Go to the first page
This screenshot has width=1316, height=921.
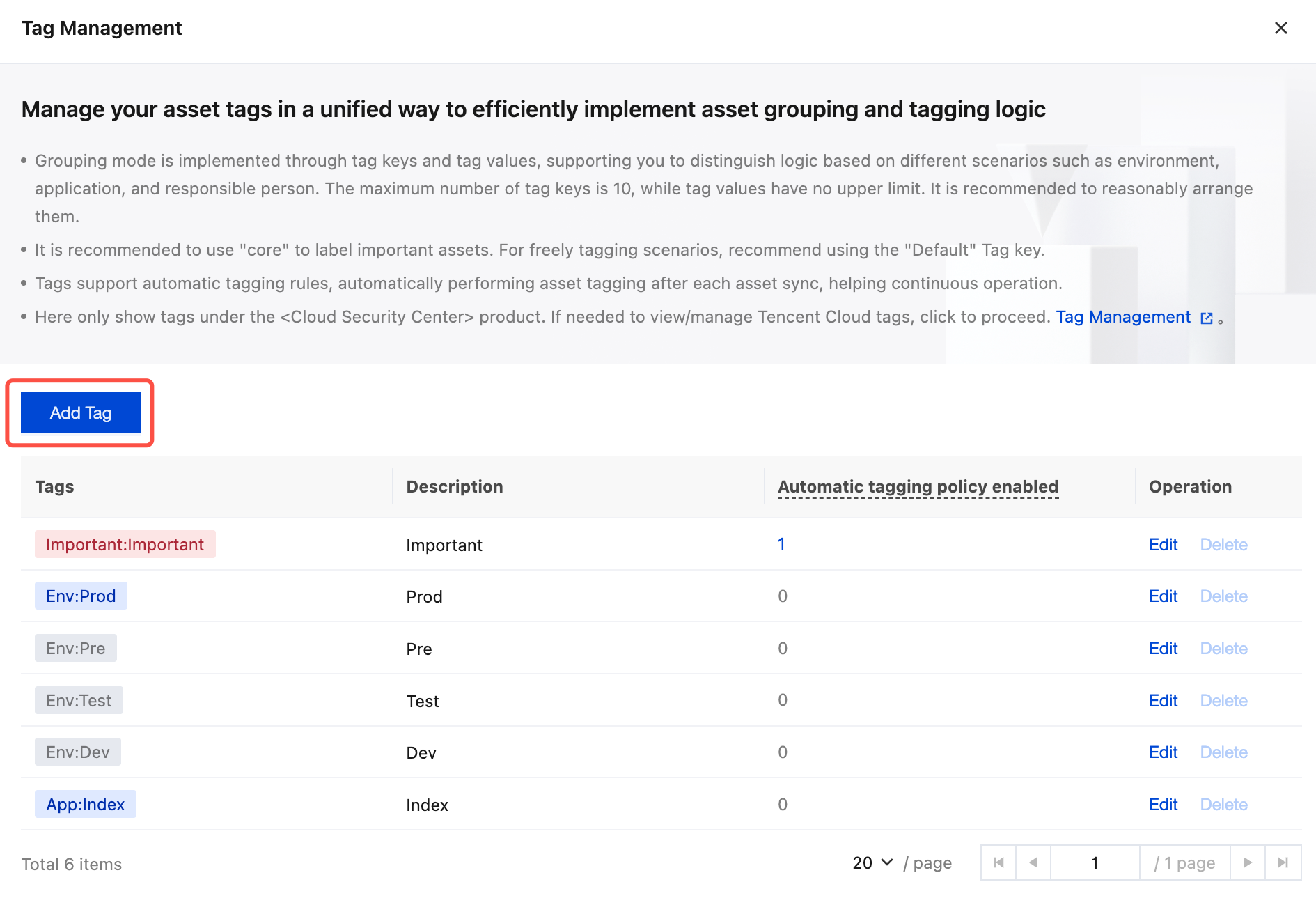[998, 862]
